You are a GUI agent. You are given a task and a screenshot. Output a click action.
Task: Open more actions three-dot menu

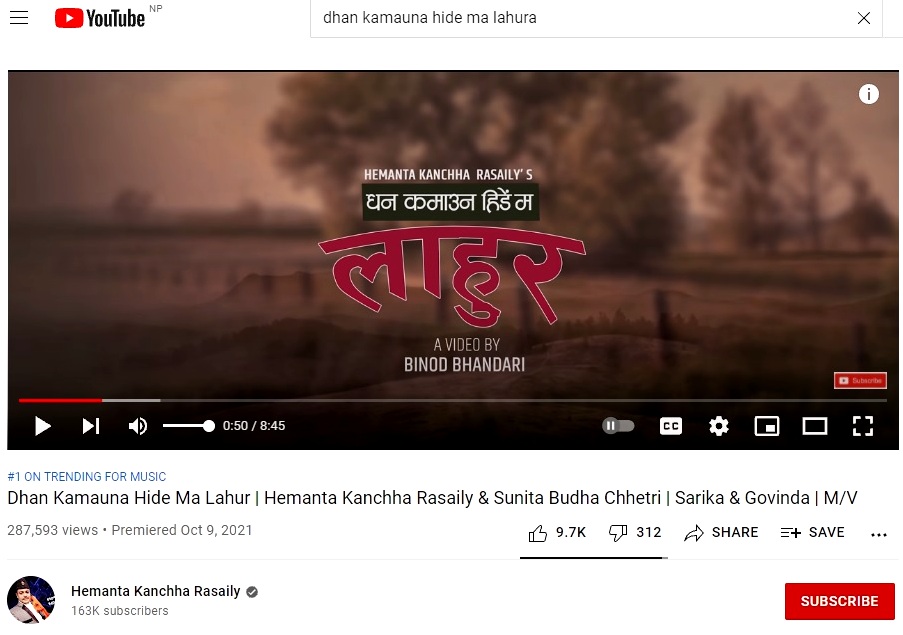tap(879, 535)
